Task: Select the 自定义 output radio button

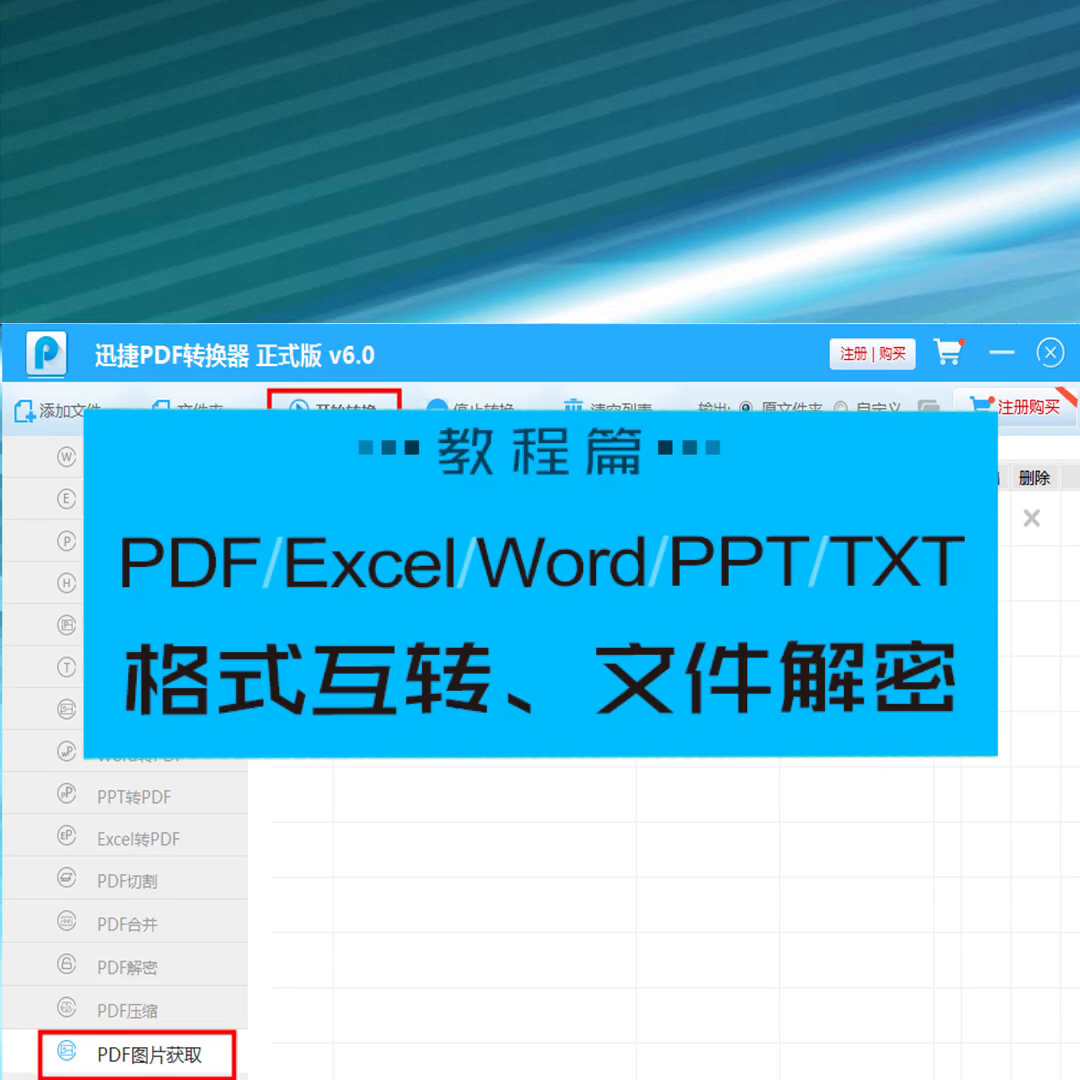Action: (840, 407)
